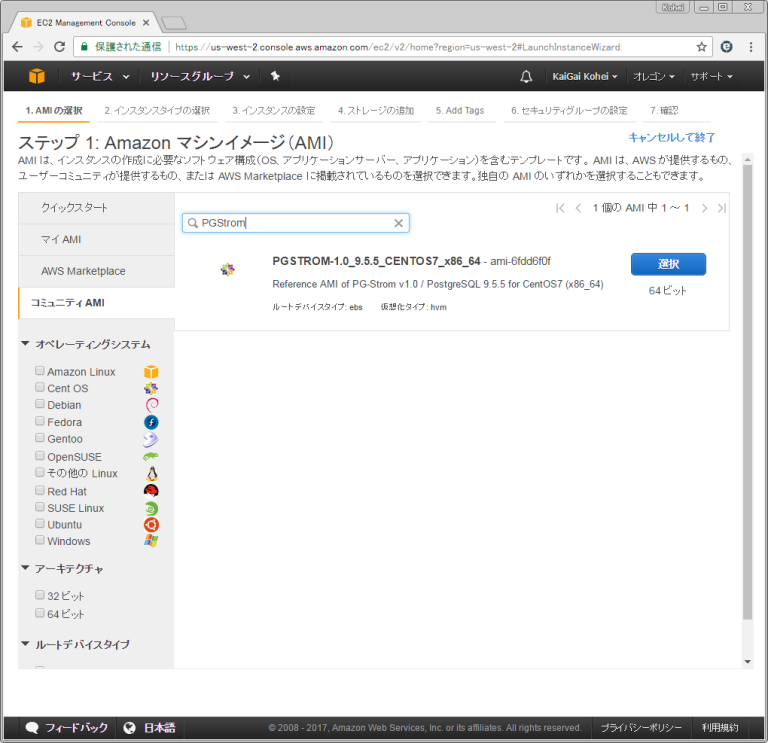Click the secure connection padlock icon
Viewport: 768px width, 743px height.
click(x=84, y=47)
